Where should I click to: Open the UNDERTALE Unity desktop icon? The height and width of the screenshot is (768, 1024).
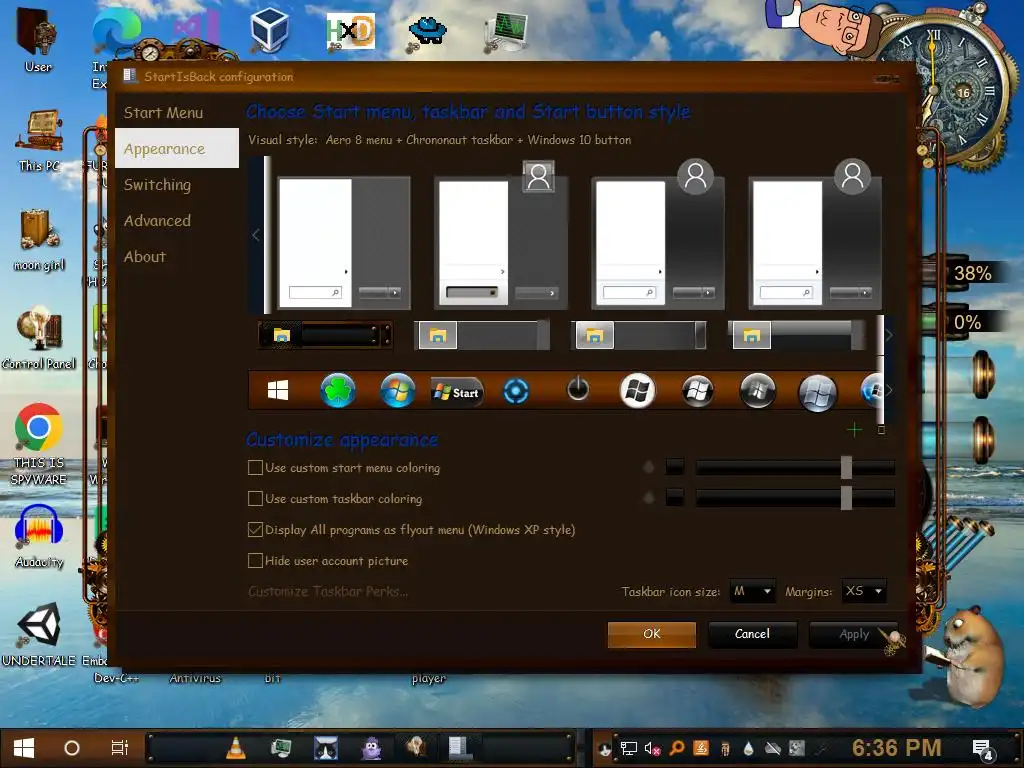click(x=39, y=635)
